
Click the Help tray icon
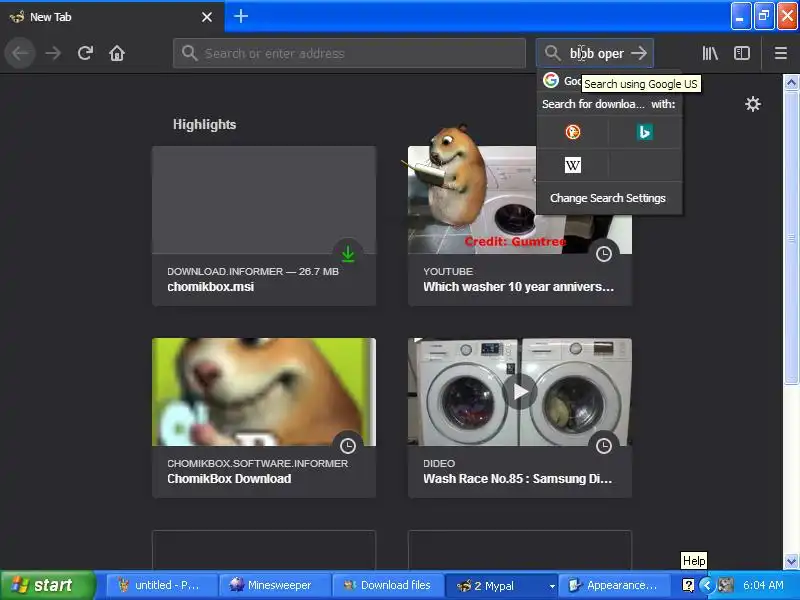coord(688,585)
